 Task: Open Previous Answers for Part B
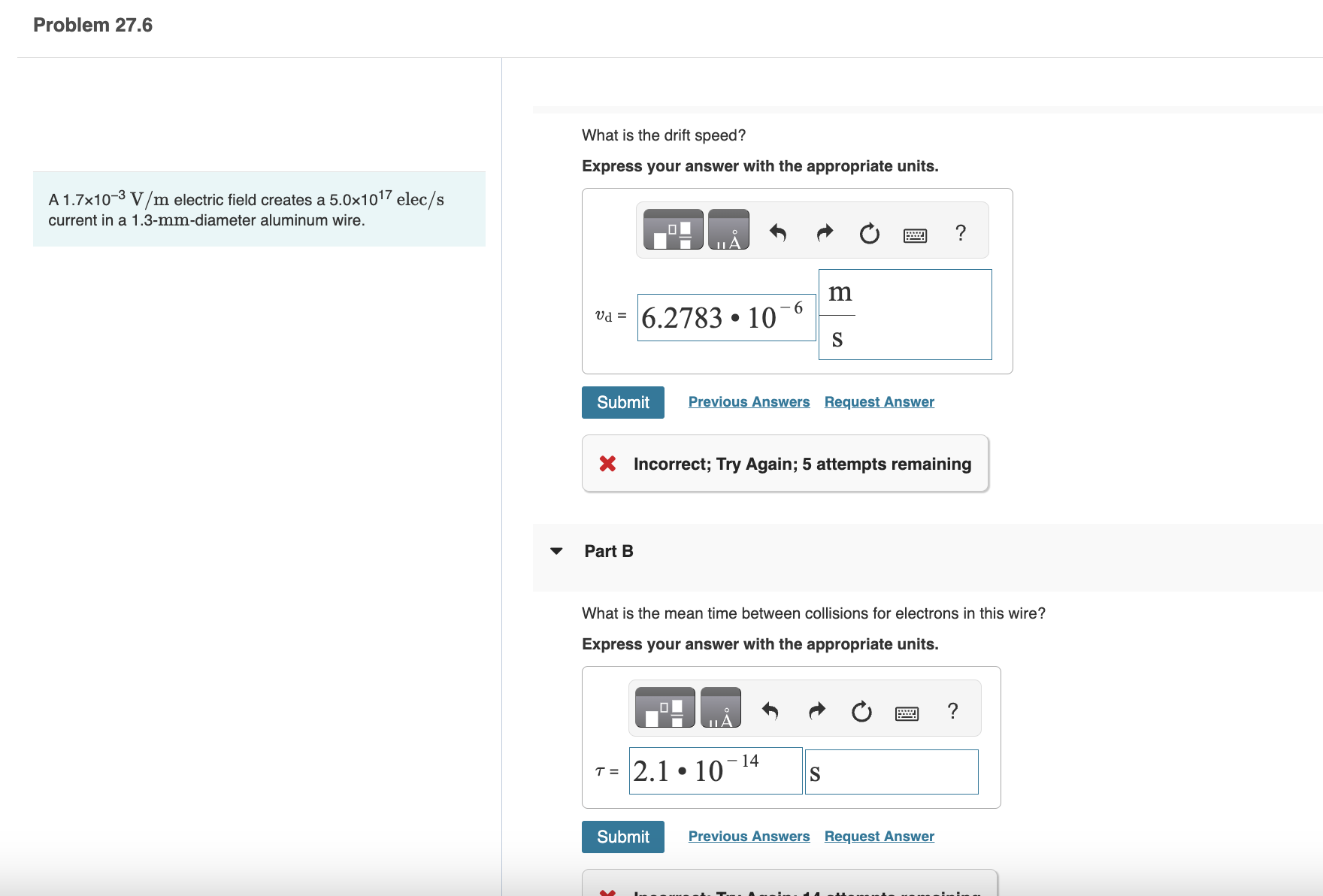click(748, 836)
